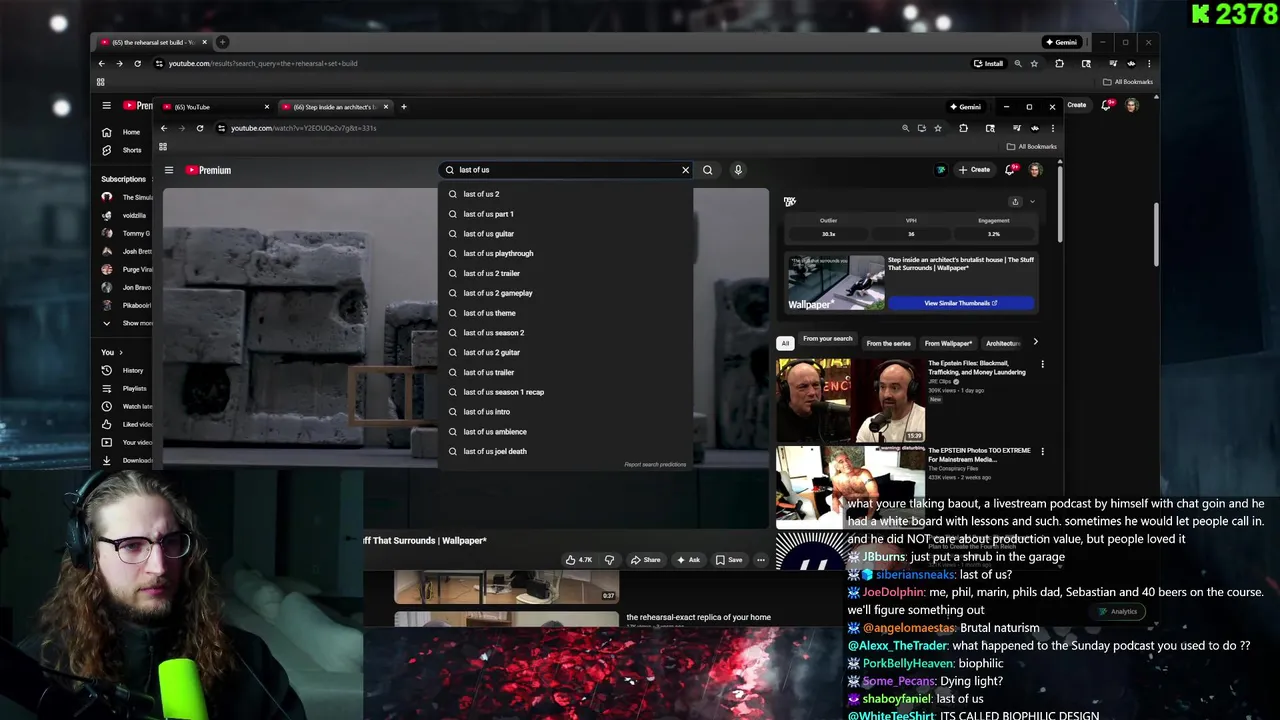Click Install button in the back window's address bar

point(988,63)
